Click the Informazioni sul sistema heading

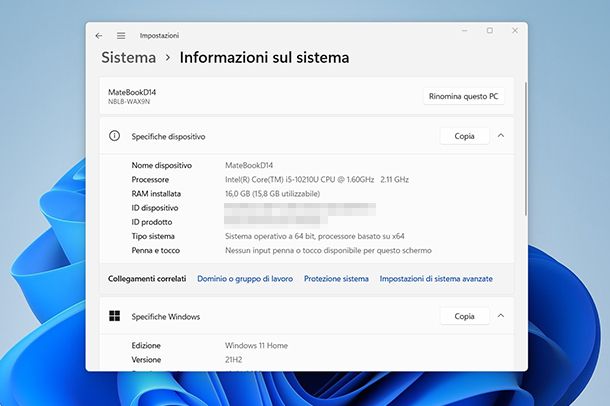264,58
